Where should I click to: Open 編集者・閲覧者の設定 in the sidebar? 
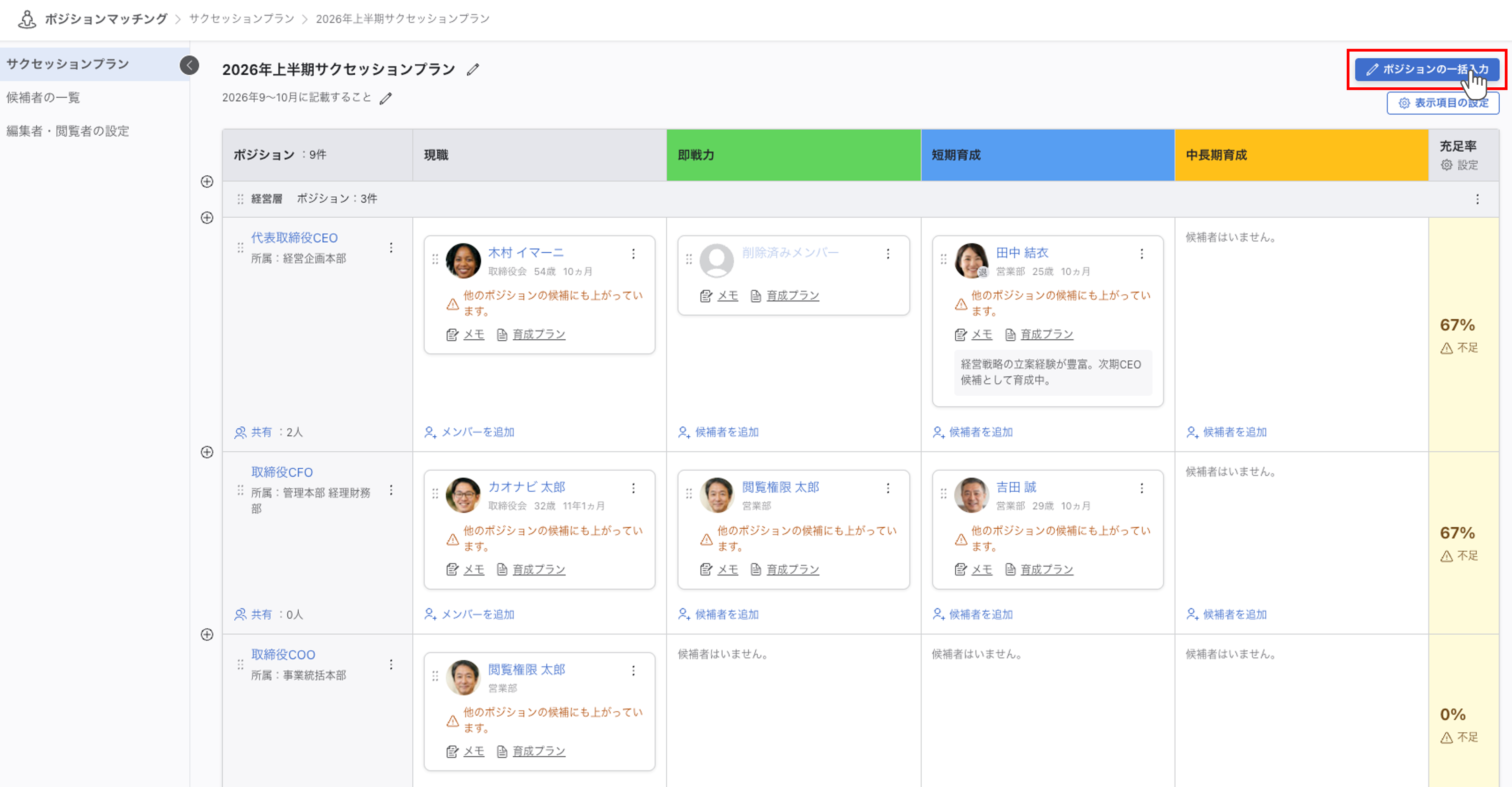(67, 131)
